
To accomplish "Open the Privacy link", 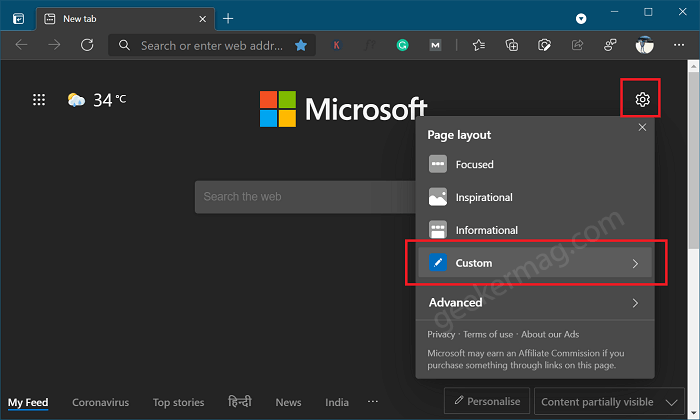I will click(x=441, y=334).
